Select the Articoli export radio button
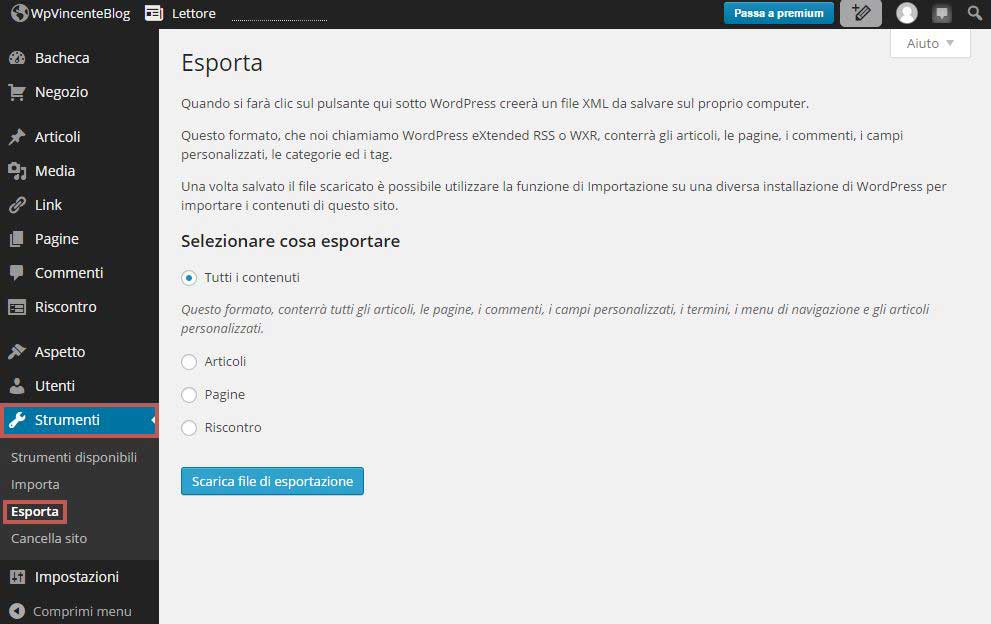The image size is (991, 624). pyautogui.click(x=189, y=362)
